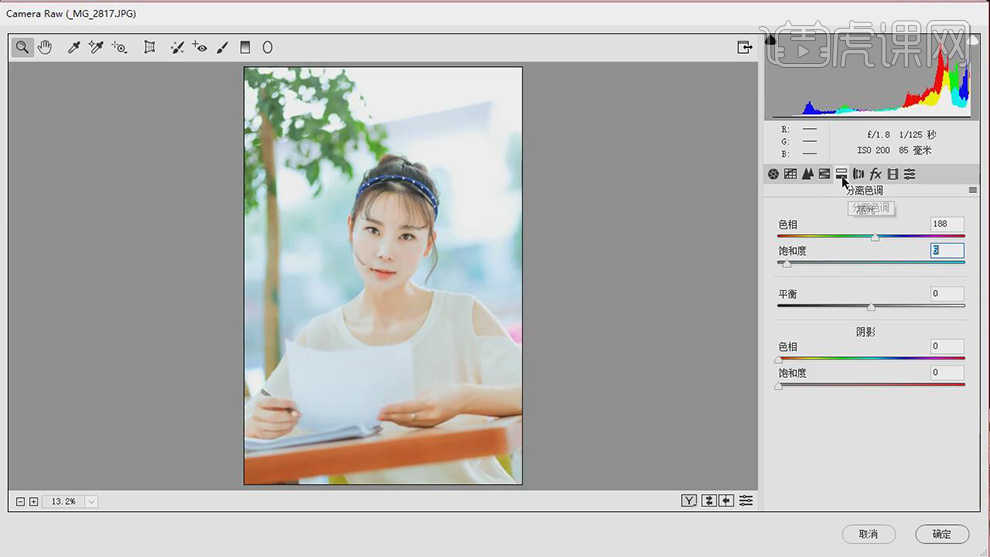Open the Split Toning panel flyout menu
This screenshot has width=990, height=557.
[x=973, y=190]
